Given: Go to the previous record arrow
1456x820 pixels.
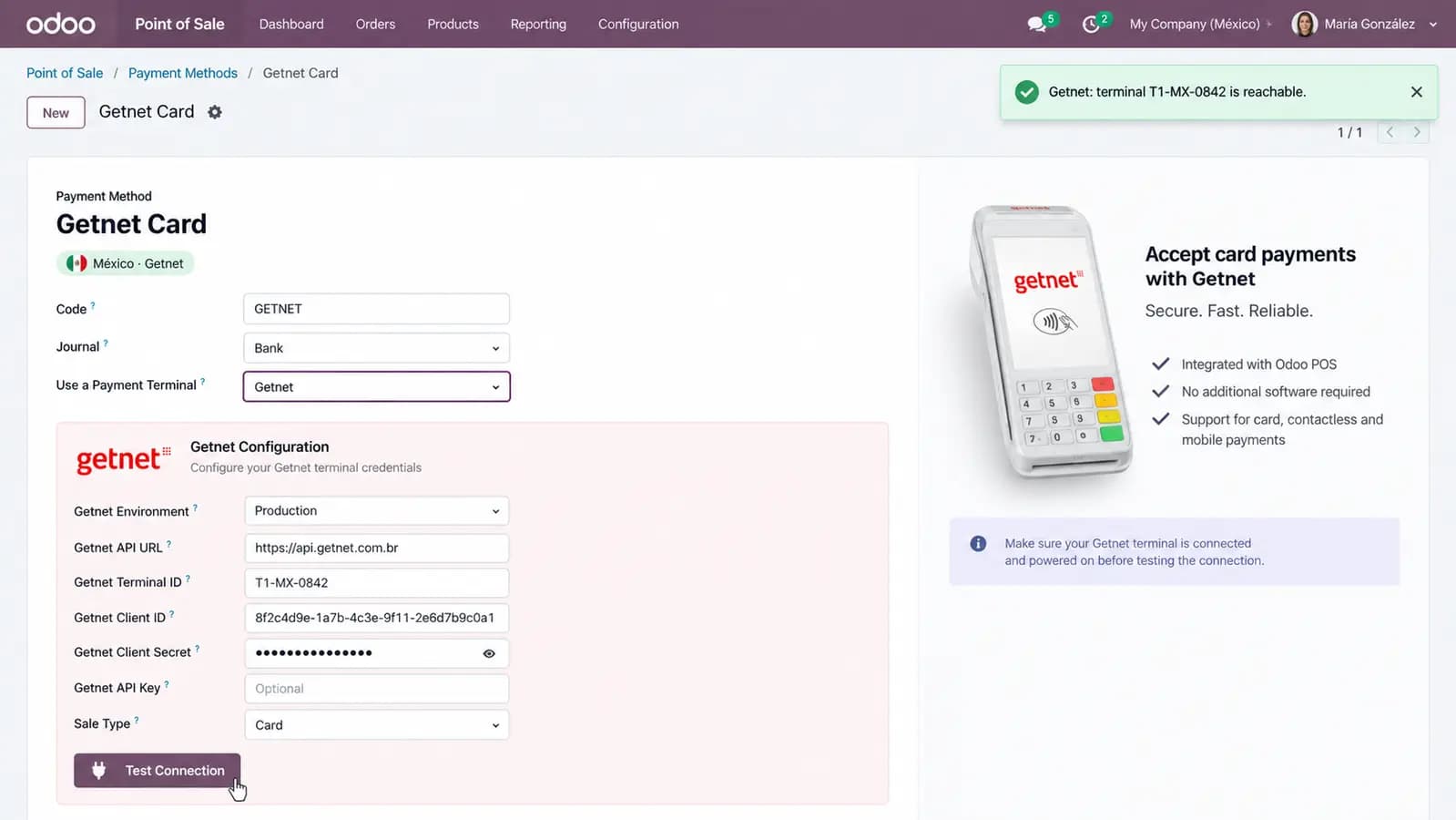Looking at the screenshot, I should click(x=1390, y=132).
